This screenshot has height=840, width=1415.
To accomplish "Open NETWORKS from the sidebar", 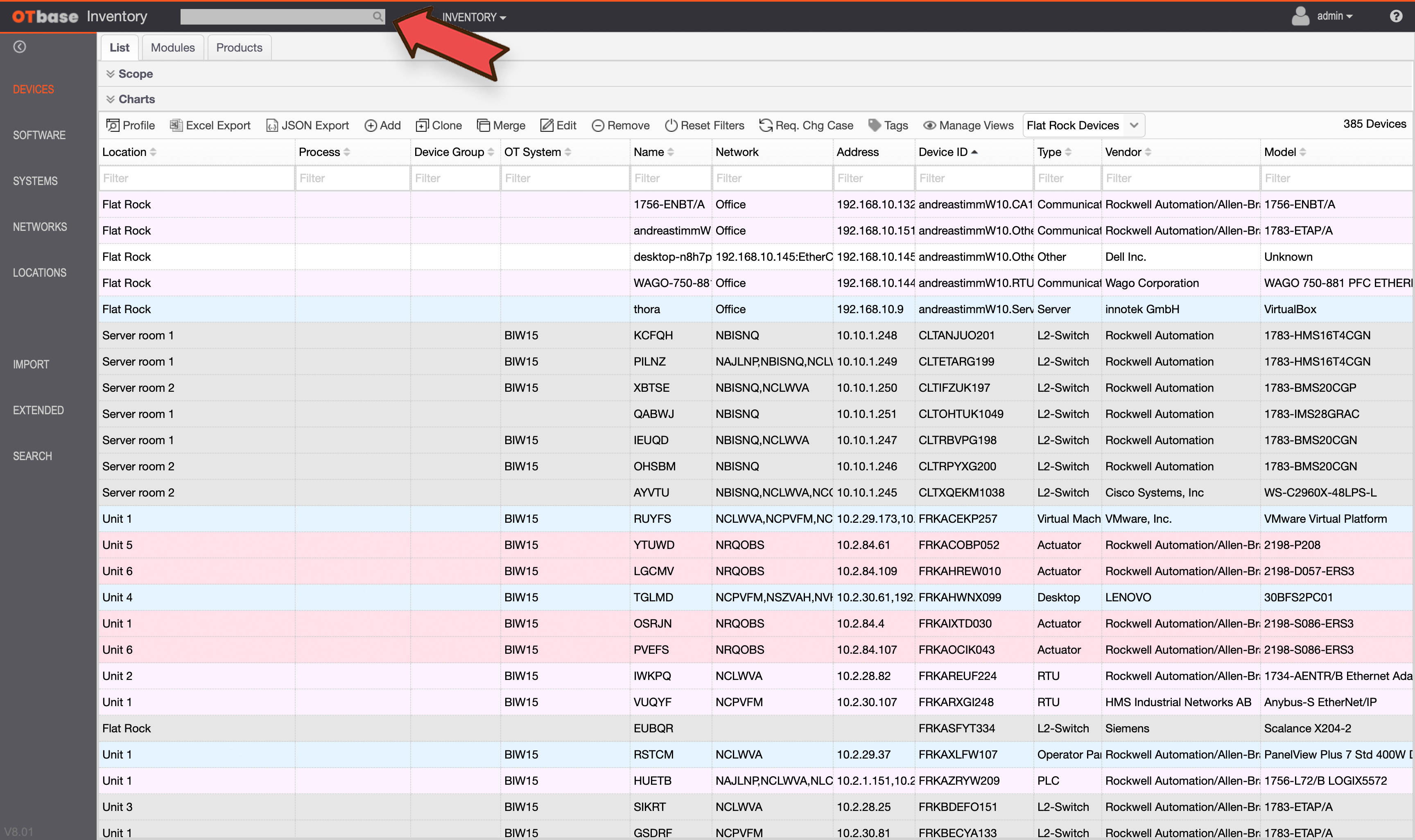I will click(x=40, y=226).
